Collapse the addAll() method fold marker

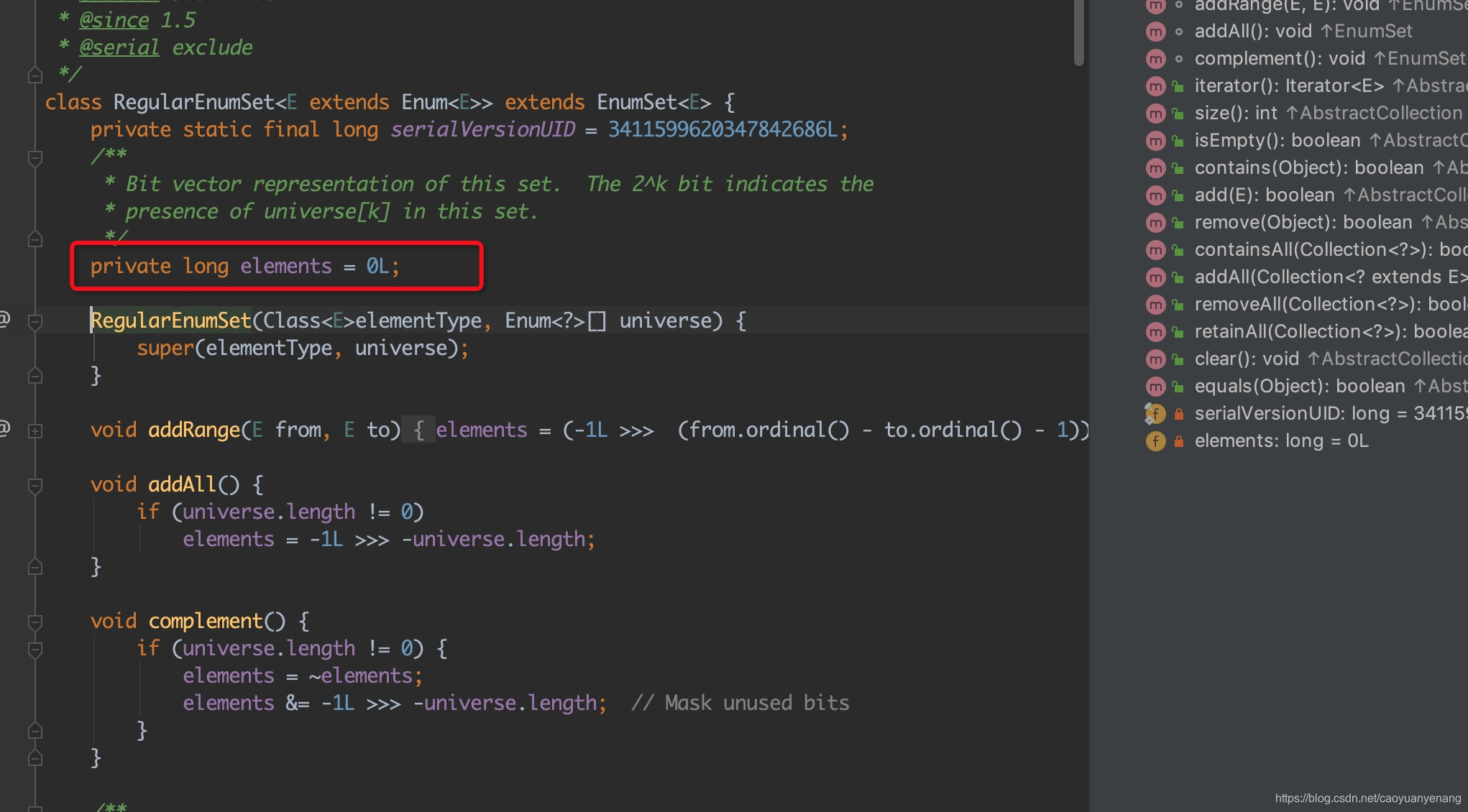(x=35, y=486)
